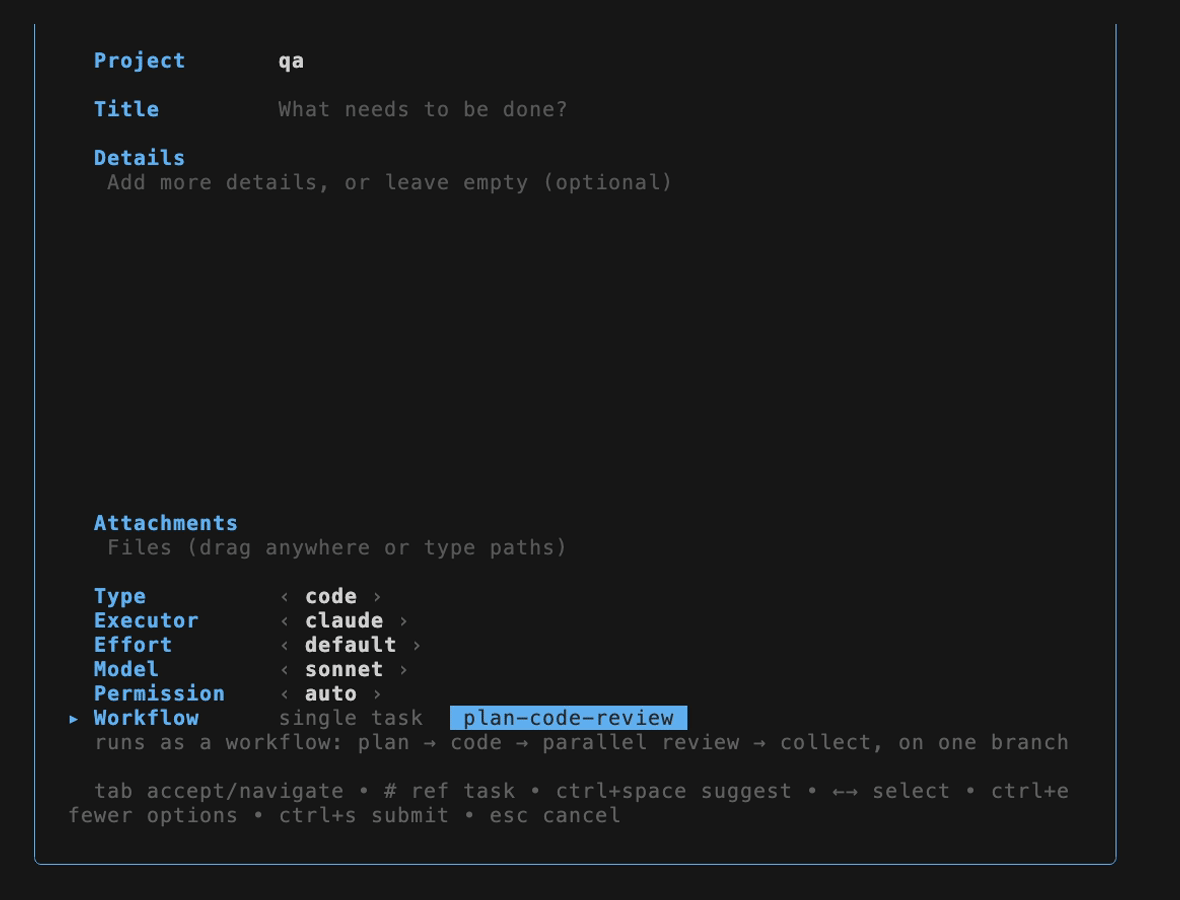Screen dimensions: 1180x900
Task: Select the single task workflow option
Action: [351, 718]
